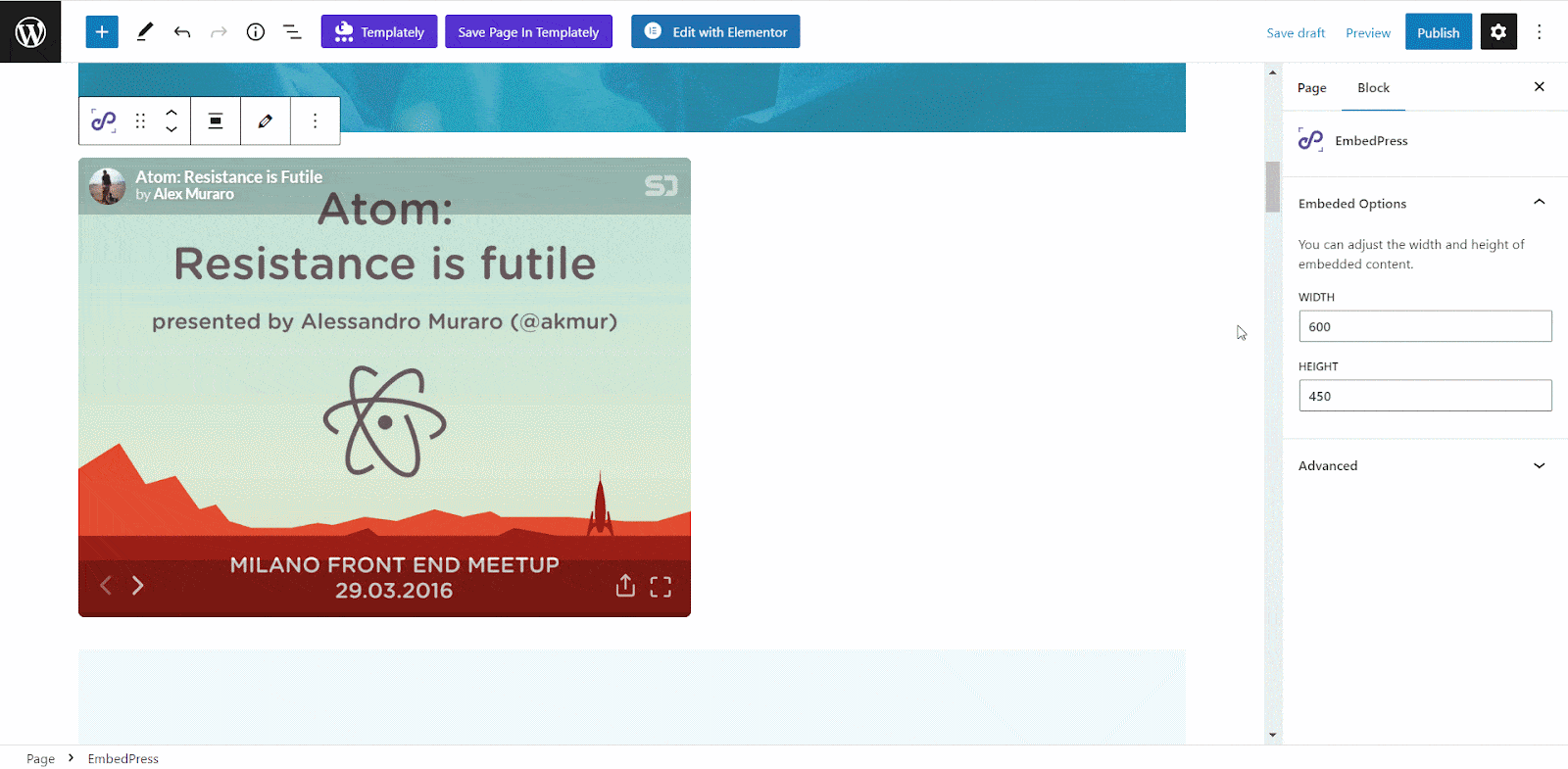The width and height of the screenshot is (1568, 769).
Task: Select Page in the breadcrumb
Action: tap(40, 758)
